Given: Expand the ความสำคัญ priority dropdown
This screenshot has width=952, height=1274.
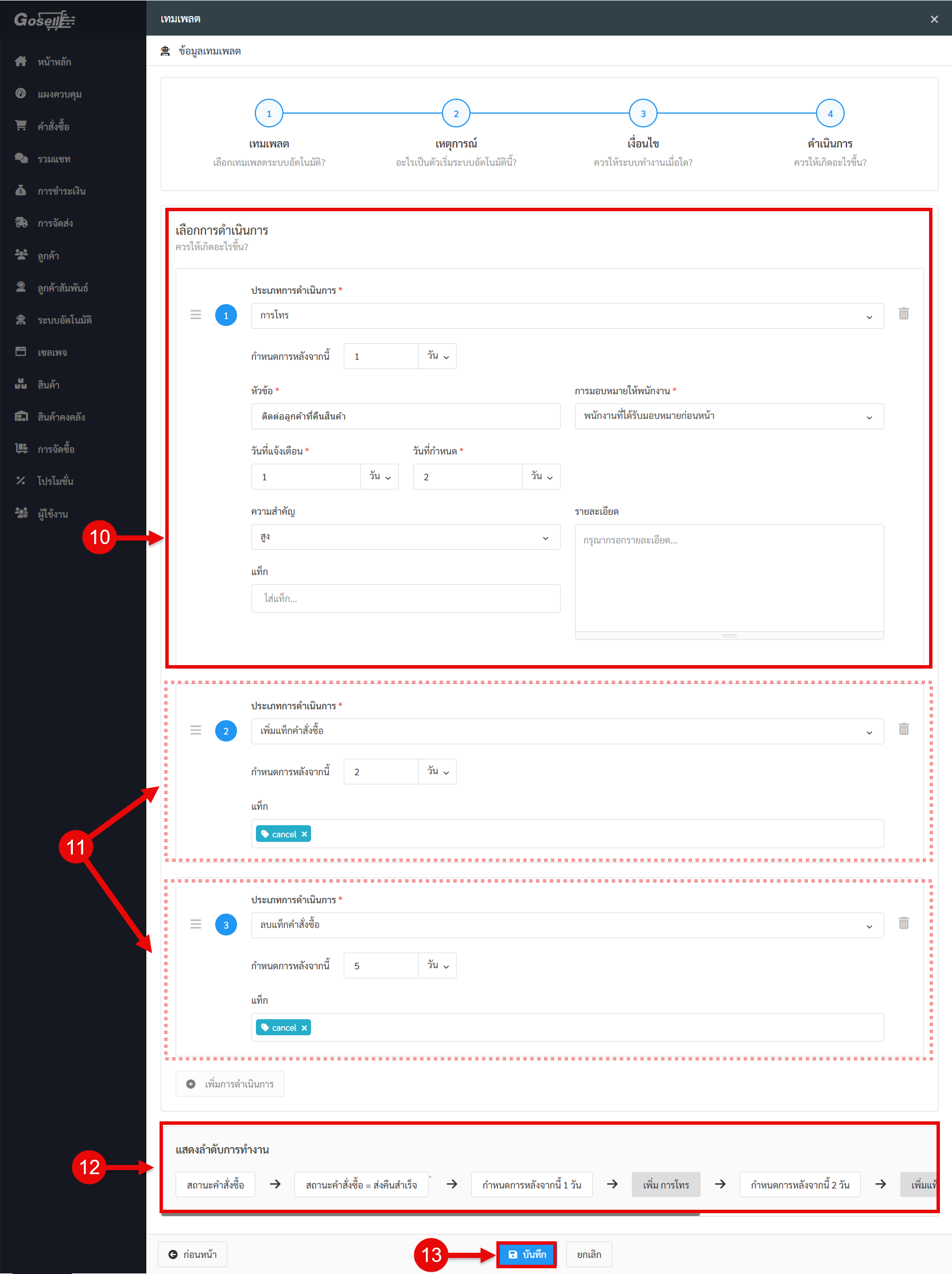Looking at the screenshot, I should [x=405, y=537].
